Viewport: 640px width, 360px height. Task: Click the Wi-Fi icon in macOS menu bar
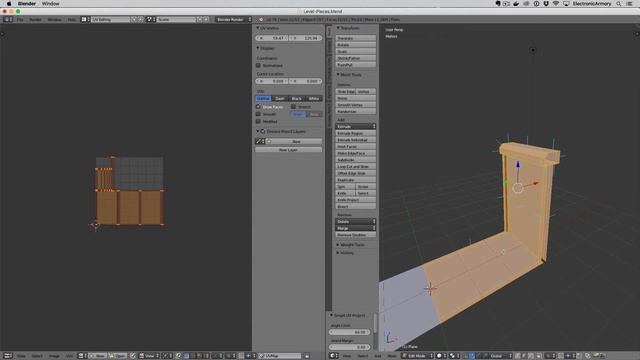pyautogui.click(x=556, y=4)
